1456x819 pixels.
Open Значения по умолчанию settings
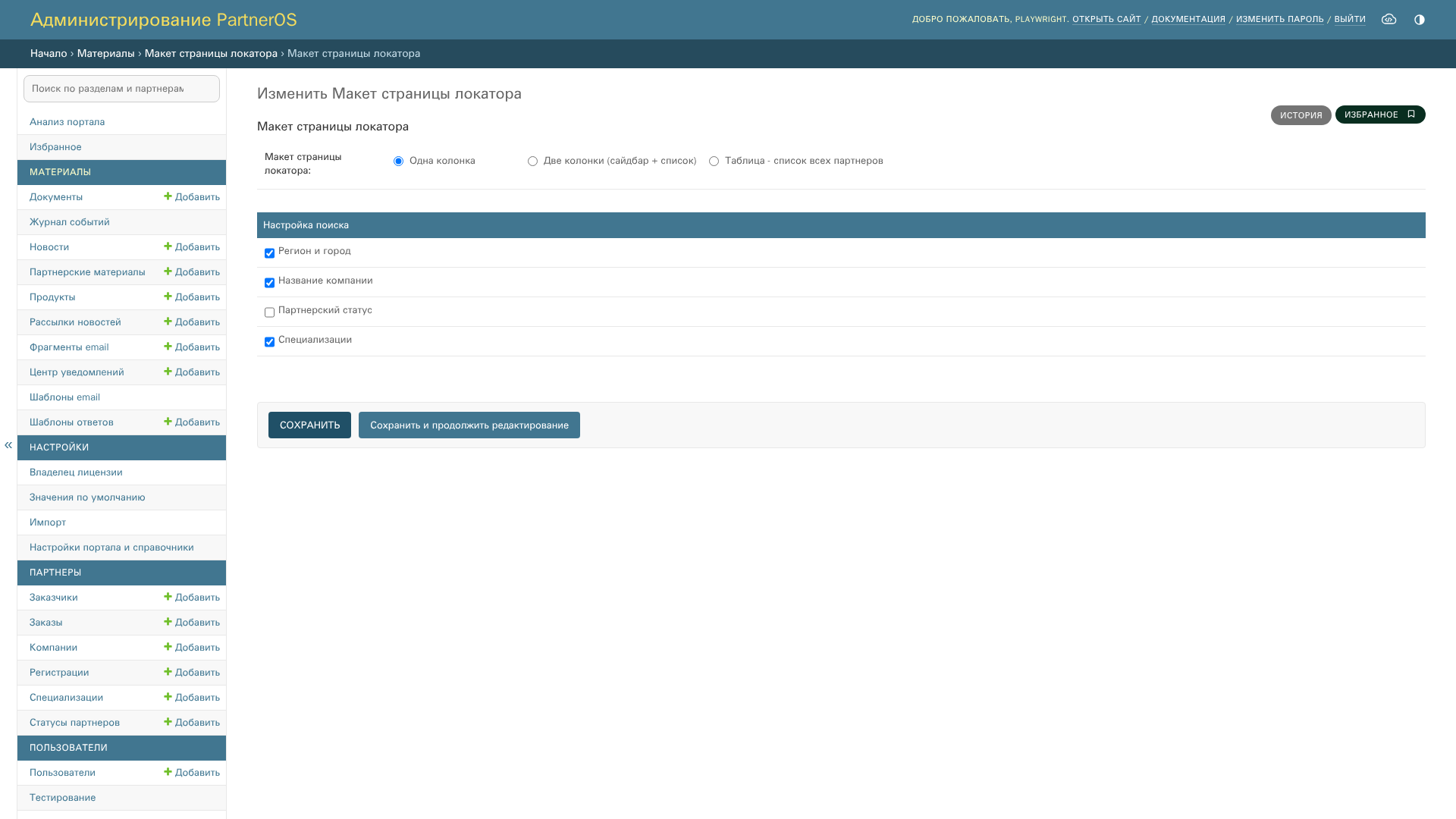coord(87,497)
